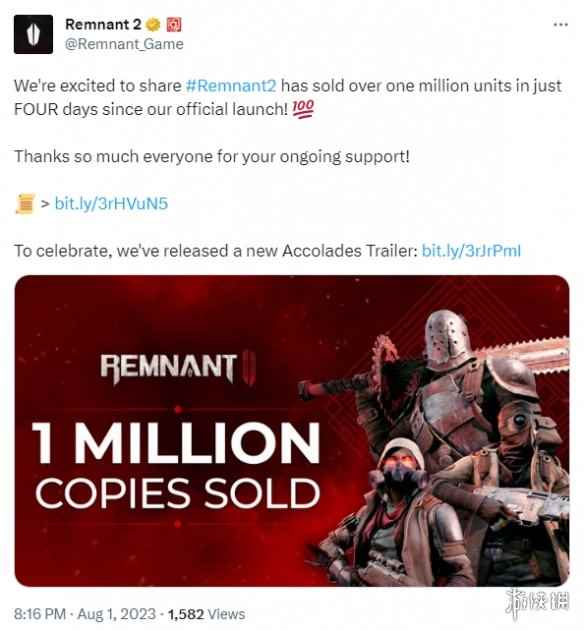Click the 1,582 Views count

click(206, 614)
